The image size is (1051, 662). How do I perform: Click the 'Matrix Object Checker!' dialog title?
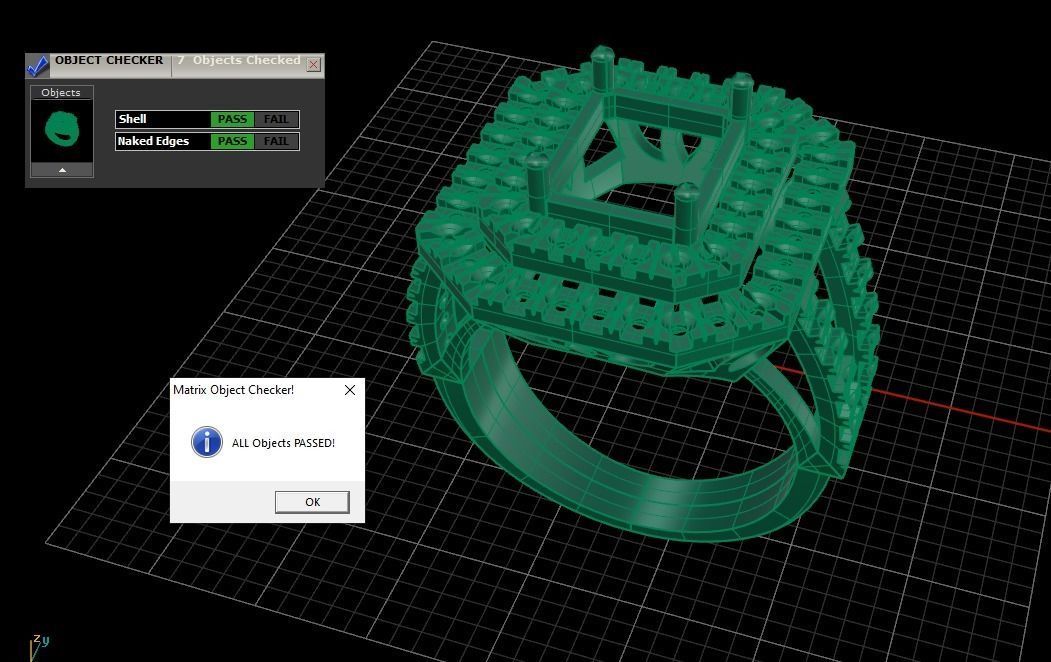(x=233, y=390)
